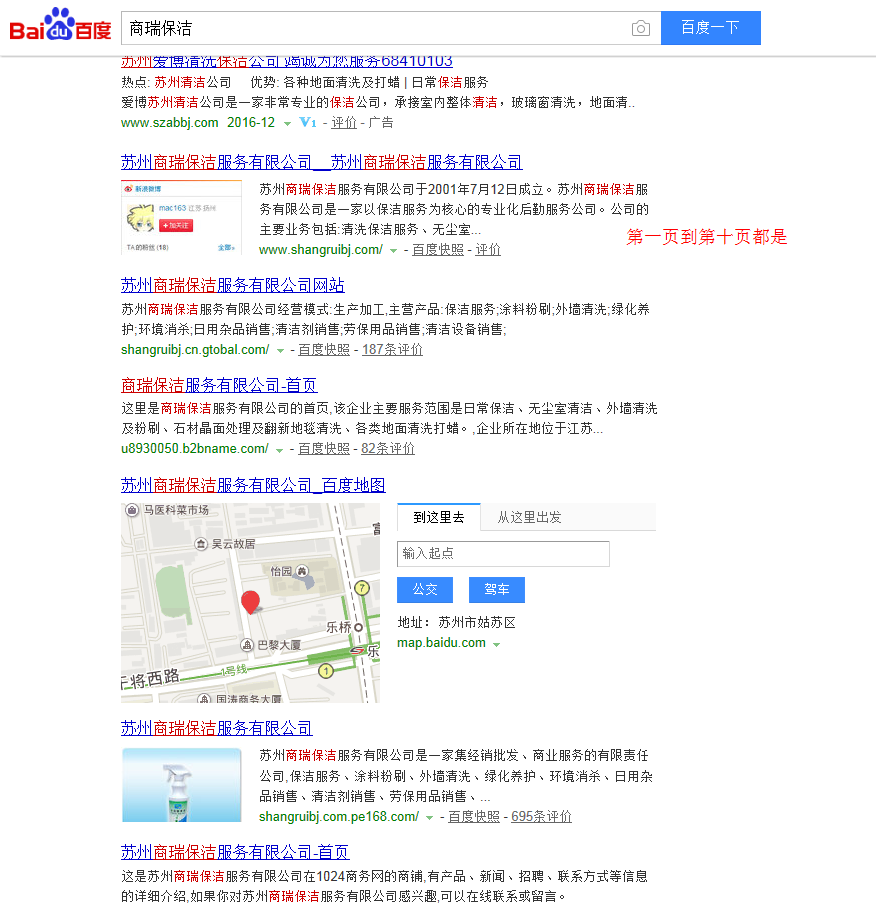Click 乐桥 station circle on map
The width and height of the screenshot is (876, 910).
358,627
